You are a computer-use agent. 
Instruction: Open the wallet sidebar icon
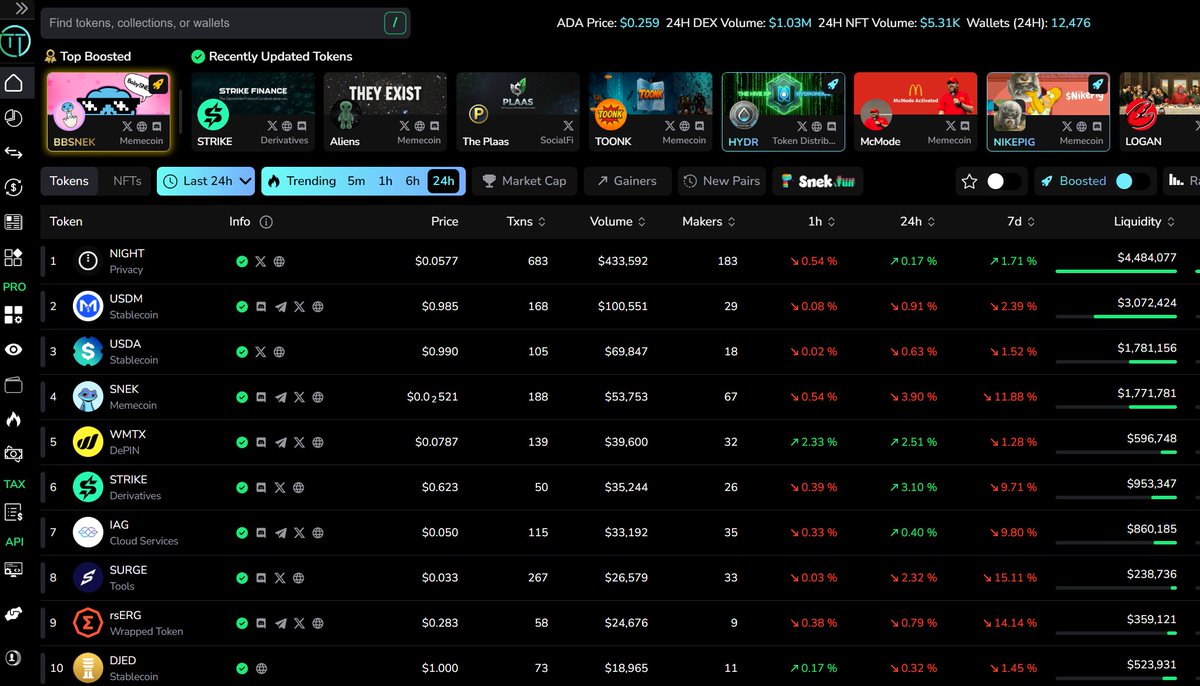point(14,385)
